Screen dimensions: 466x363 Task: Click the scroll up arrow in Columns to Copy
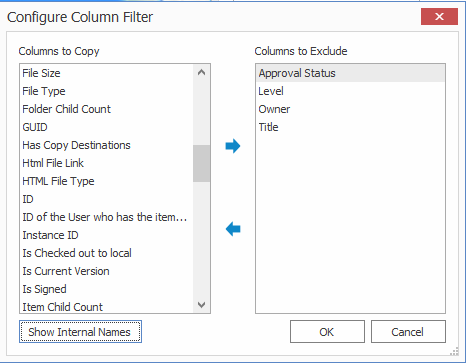(201, 72)
